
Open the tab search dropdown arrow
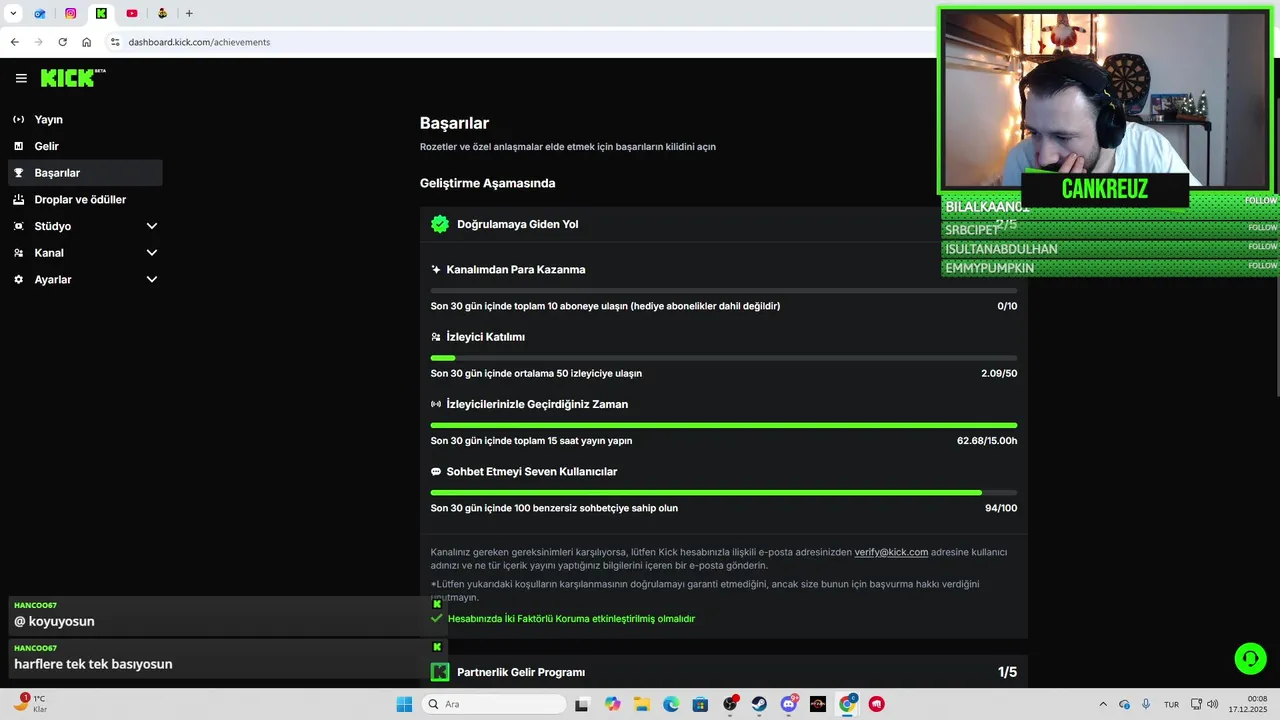pos(13,13)
